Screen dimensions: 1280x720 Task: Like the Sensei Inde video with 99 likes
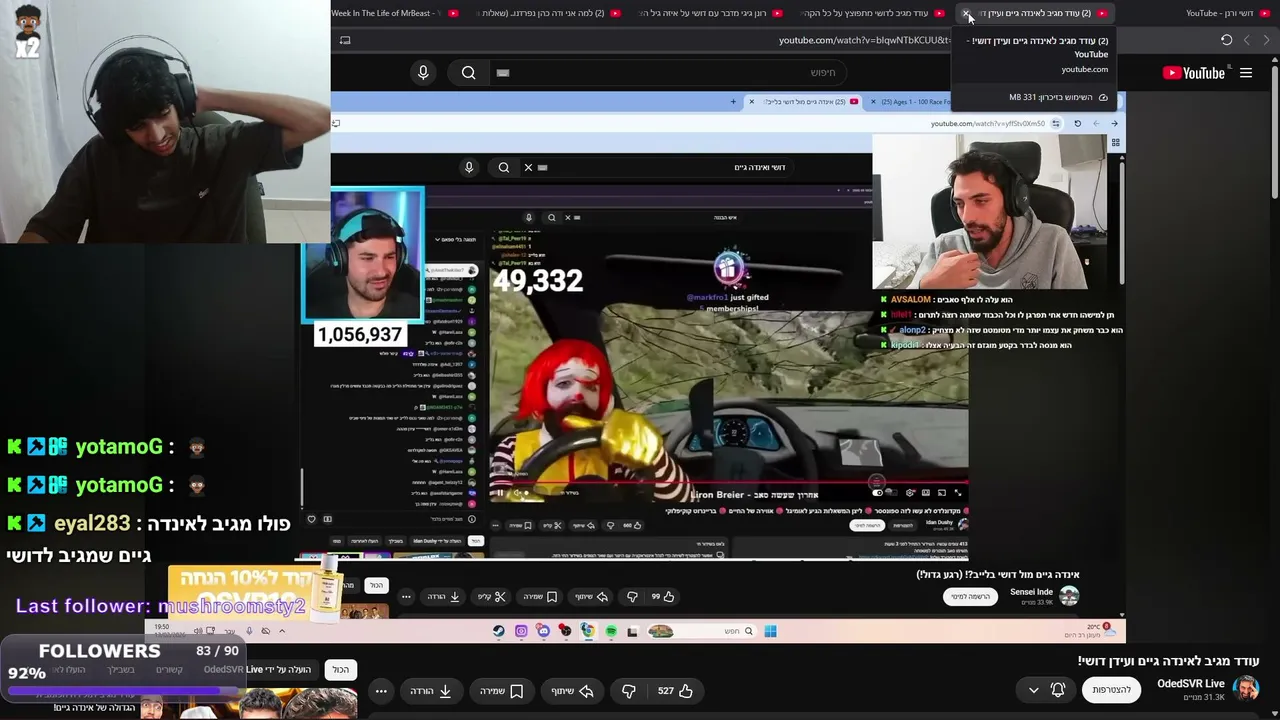pos(663,596)
